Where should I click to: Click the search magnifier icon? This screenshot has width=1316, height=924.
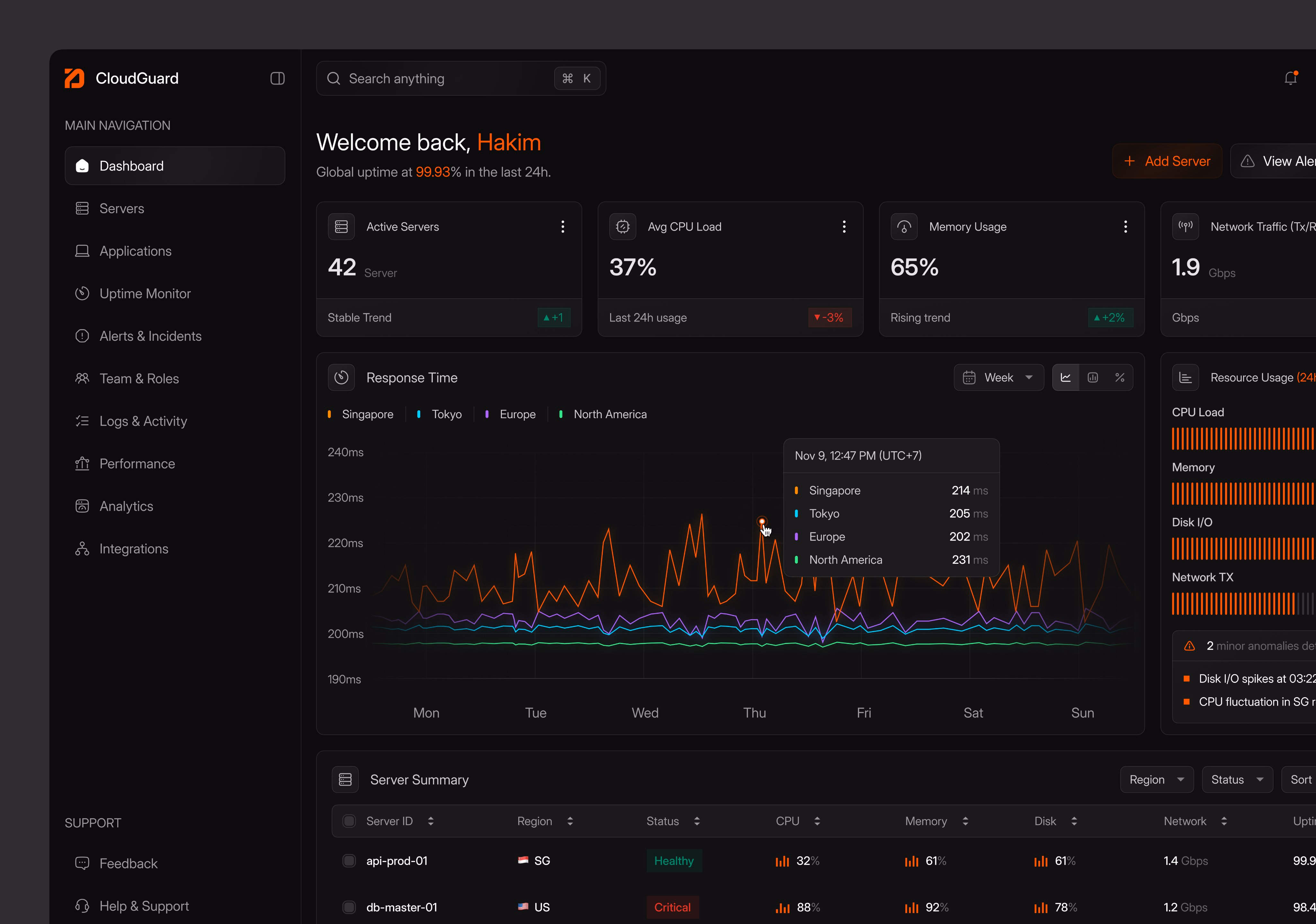[x=333, y=78]
